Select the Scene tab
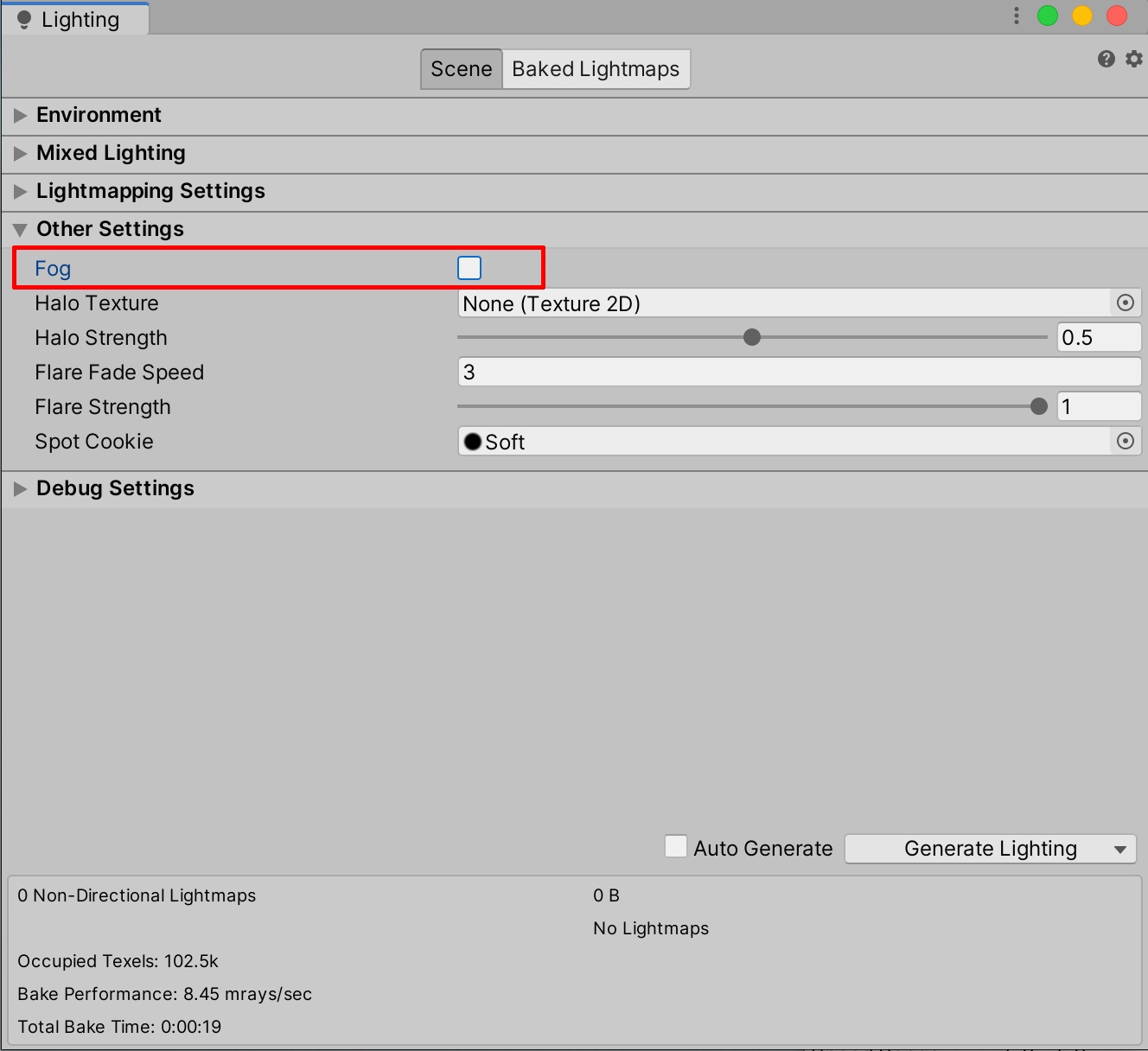Image resolution: width=1148 pixels, height=1051 pixels. [461, 69]
